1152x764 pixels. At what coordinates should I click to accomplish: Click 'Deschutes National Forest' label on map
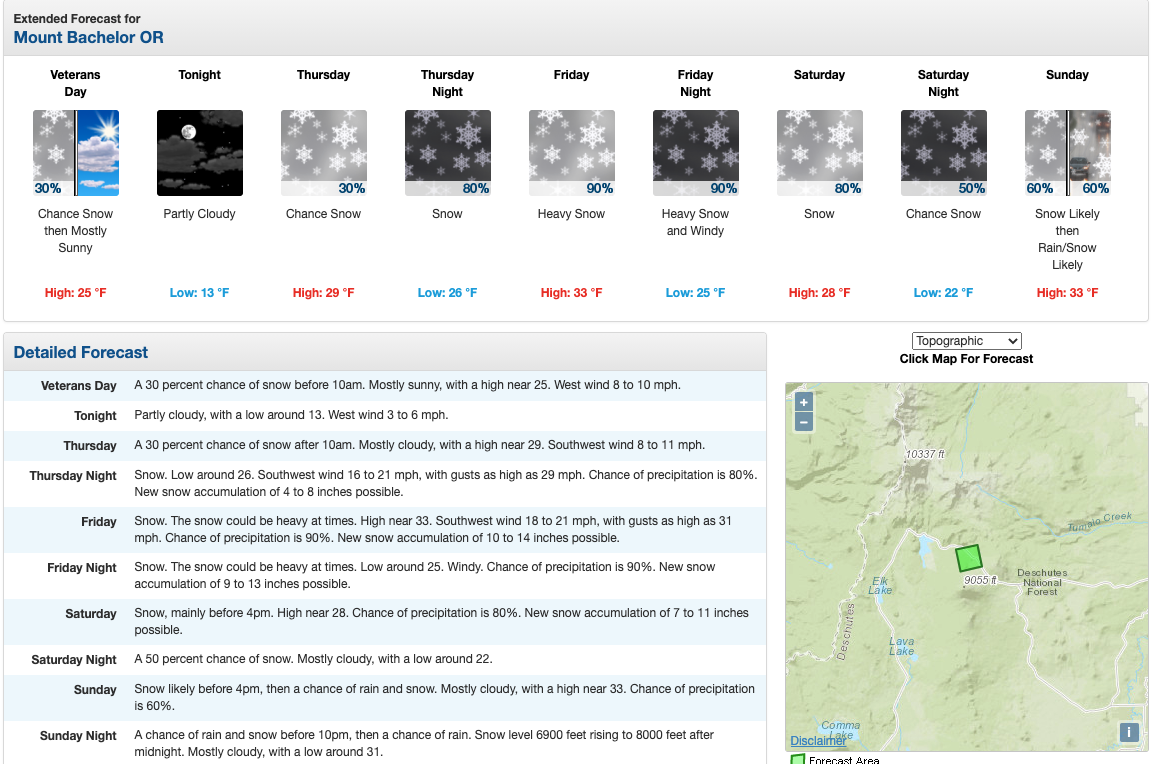pyautogui.click(x=1042, y=582)
